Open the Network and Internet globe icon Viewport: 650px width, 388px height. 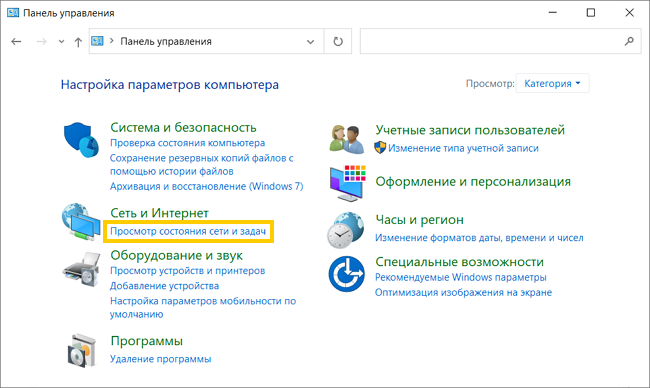[81, 222]
